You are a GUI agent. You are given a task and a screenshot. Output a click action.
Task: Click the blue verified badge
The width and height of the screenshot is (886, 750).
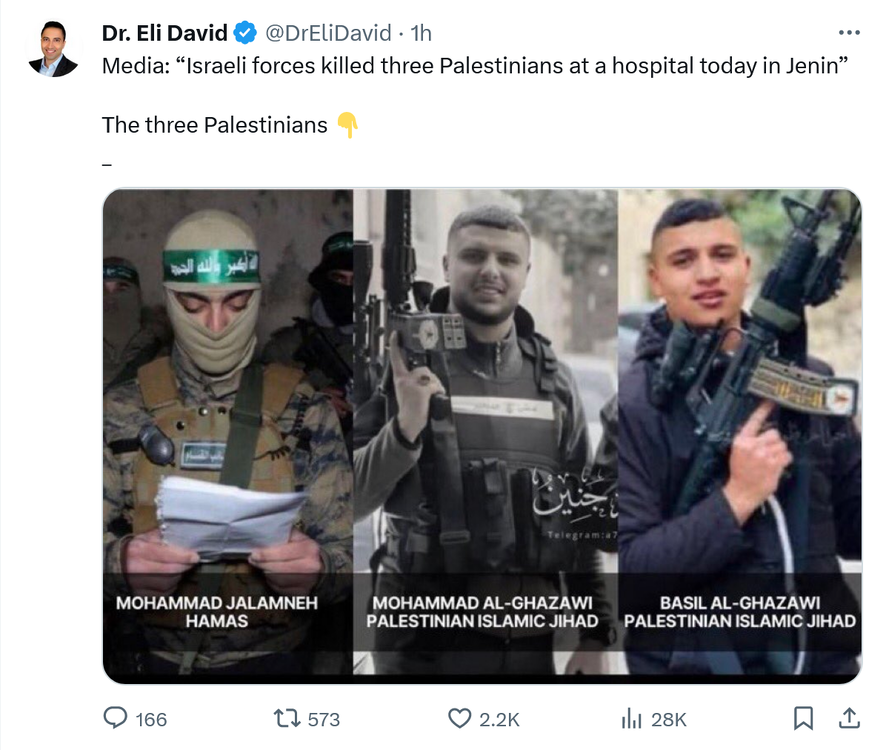[x=245, y=33]
